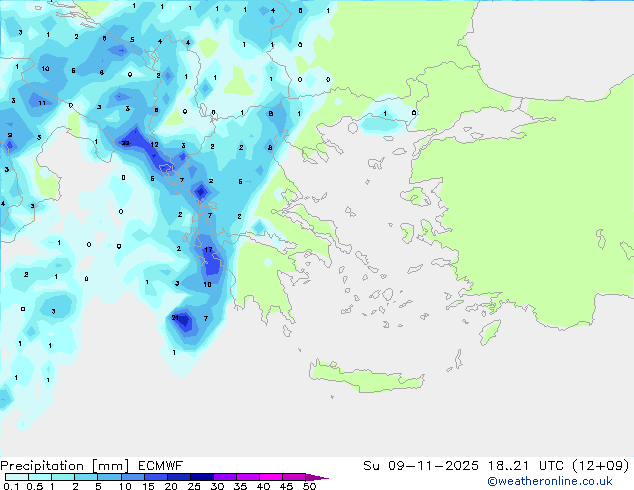Click the above-50 arrow tip on legend
This screenshot has height=490, width=634.
click(317, 477)
